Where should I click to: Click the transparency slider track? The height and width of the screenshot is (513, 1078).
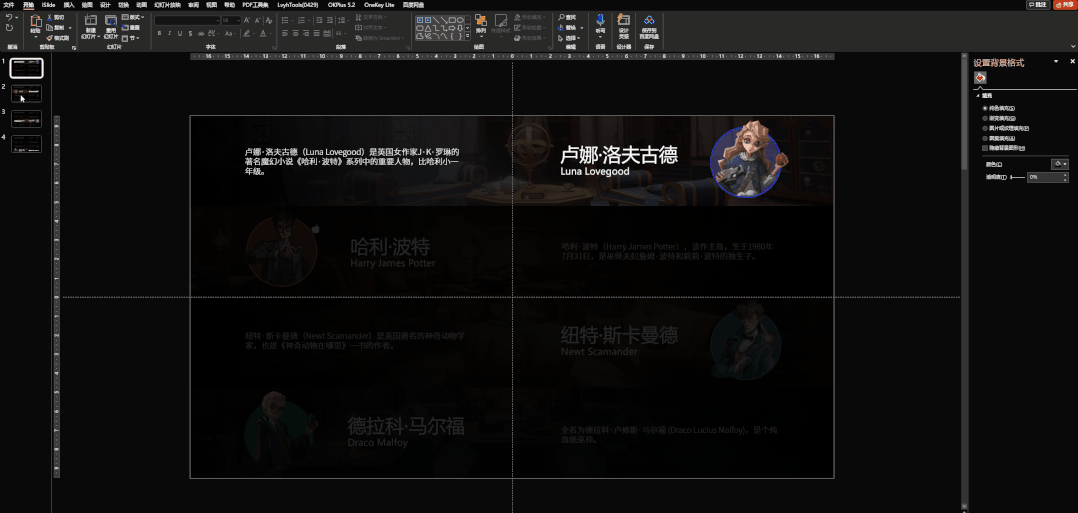1018,177
